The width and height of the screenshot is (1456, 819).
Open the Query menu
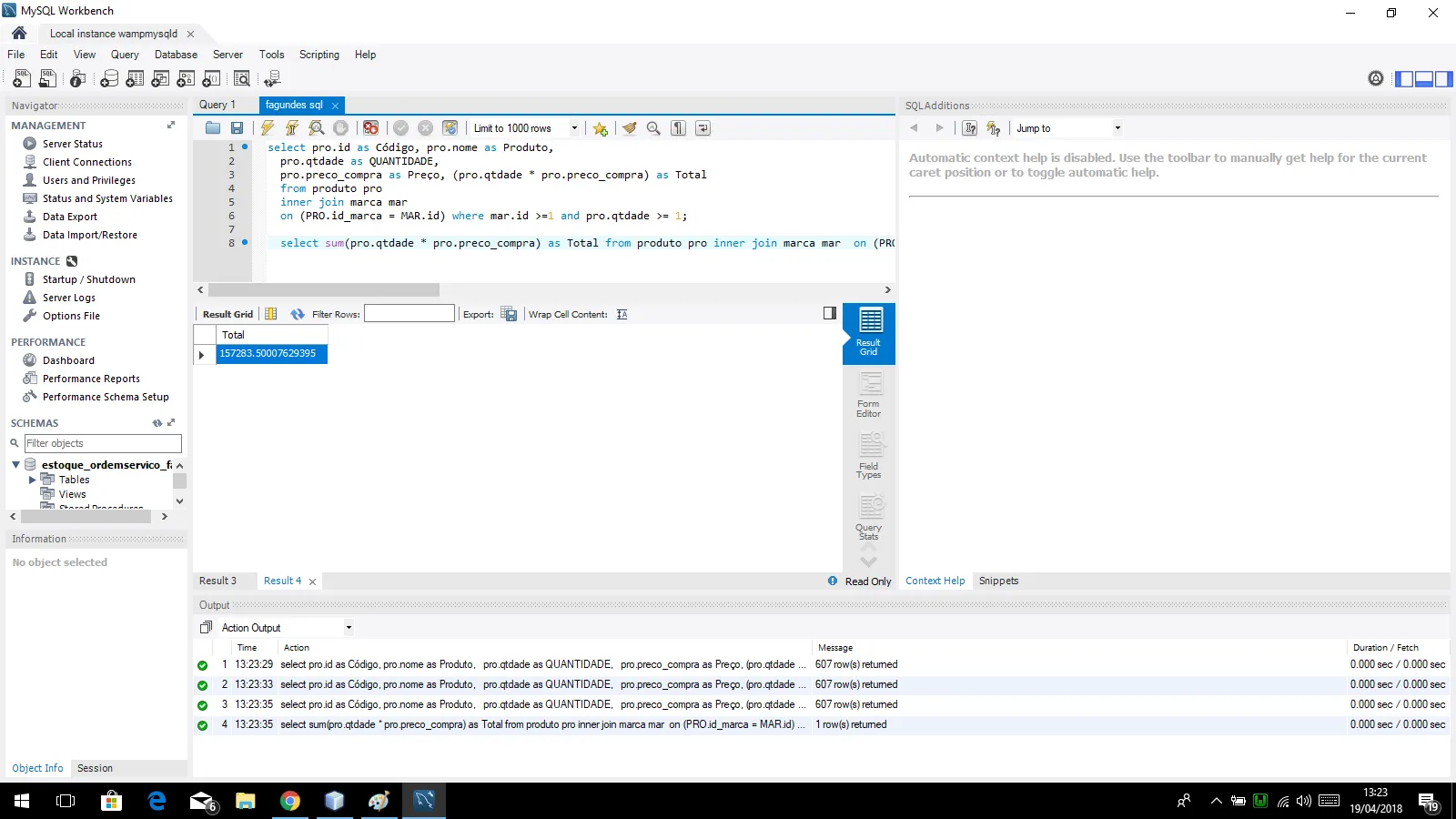(x=125, y=55)
